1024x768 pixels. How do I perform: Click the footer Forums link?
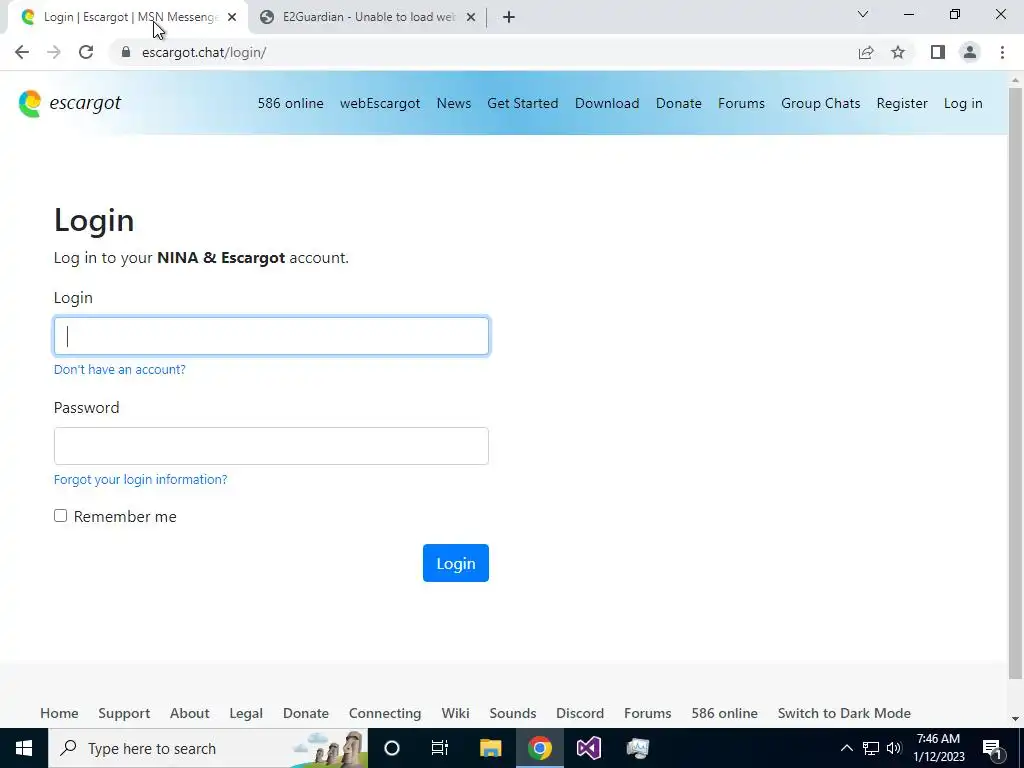[x=647, y=713]
